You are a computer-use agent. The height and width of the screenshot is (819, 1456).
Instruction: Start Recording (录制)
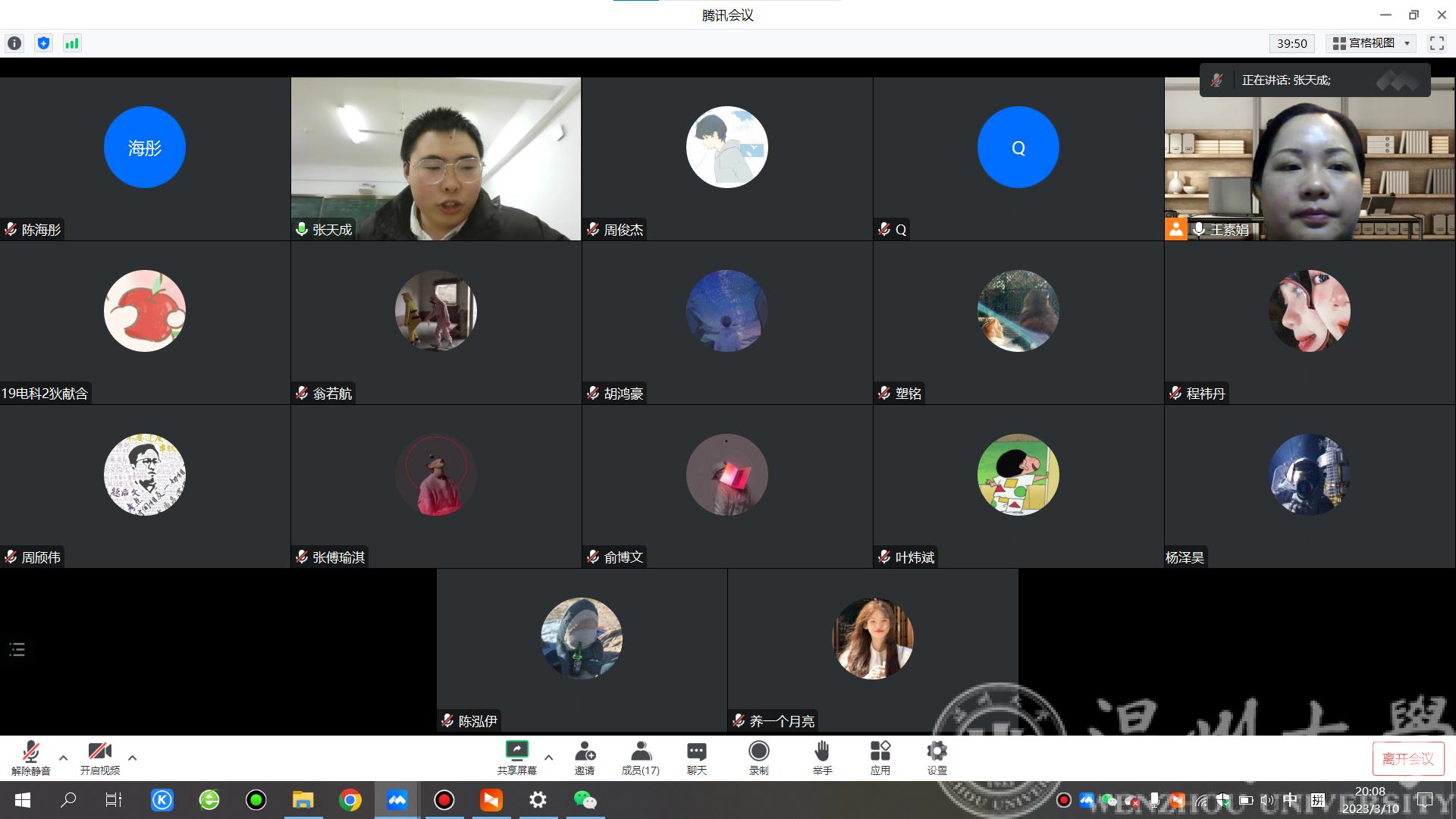[758, 758]
